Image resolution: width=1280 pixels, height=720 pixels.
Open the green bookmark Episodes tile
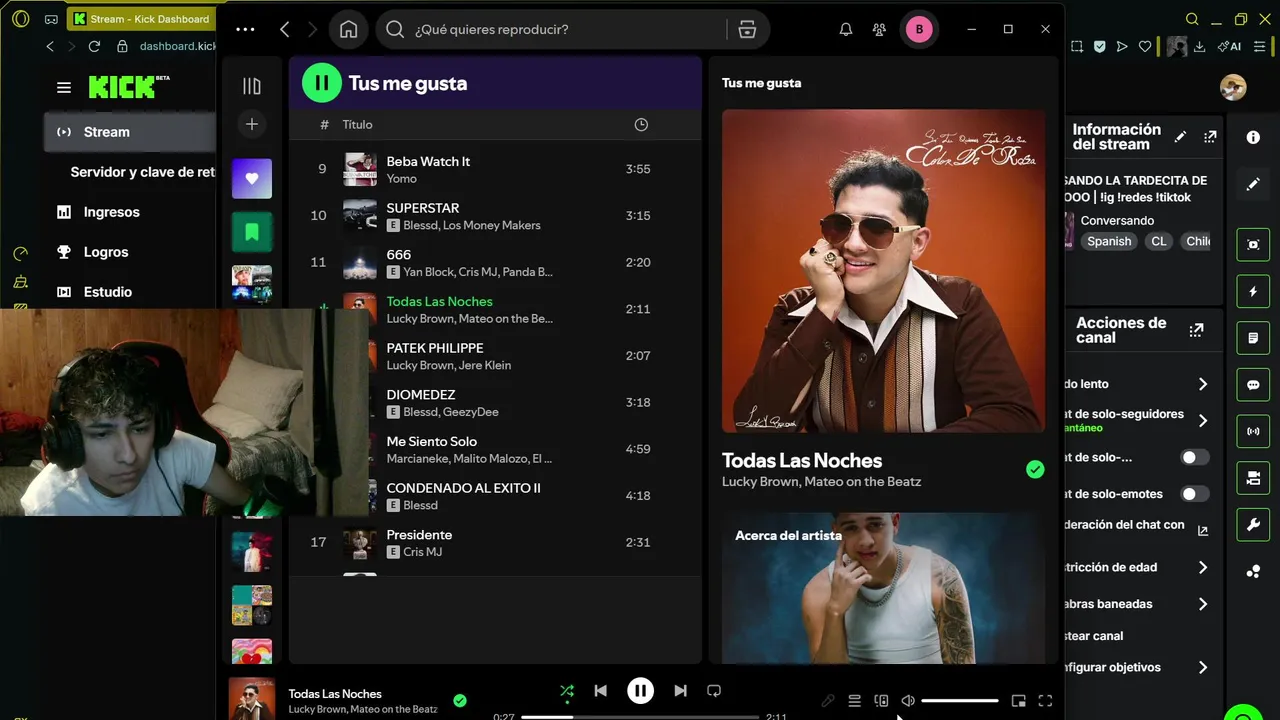252,232
